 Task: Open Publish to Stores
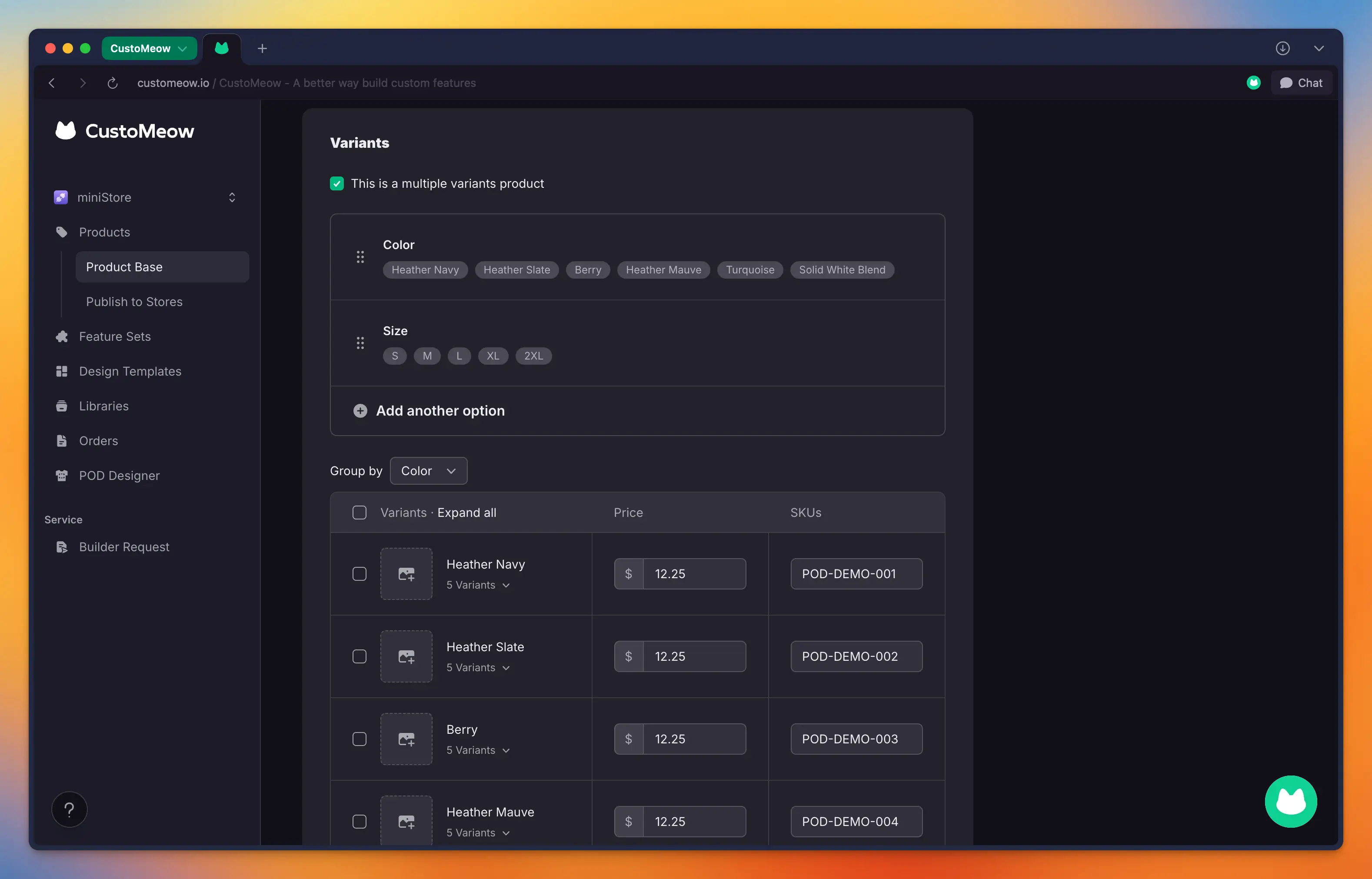[x=134, y=302]
